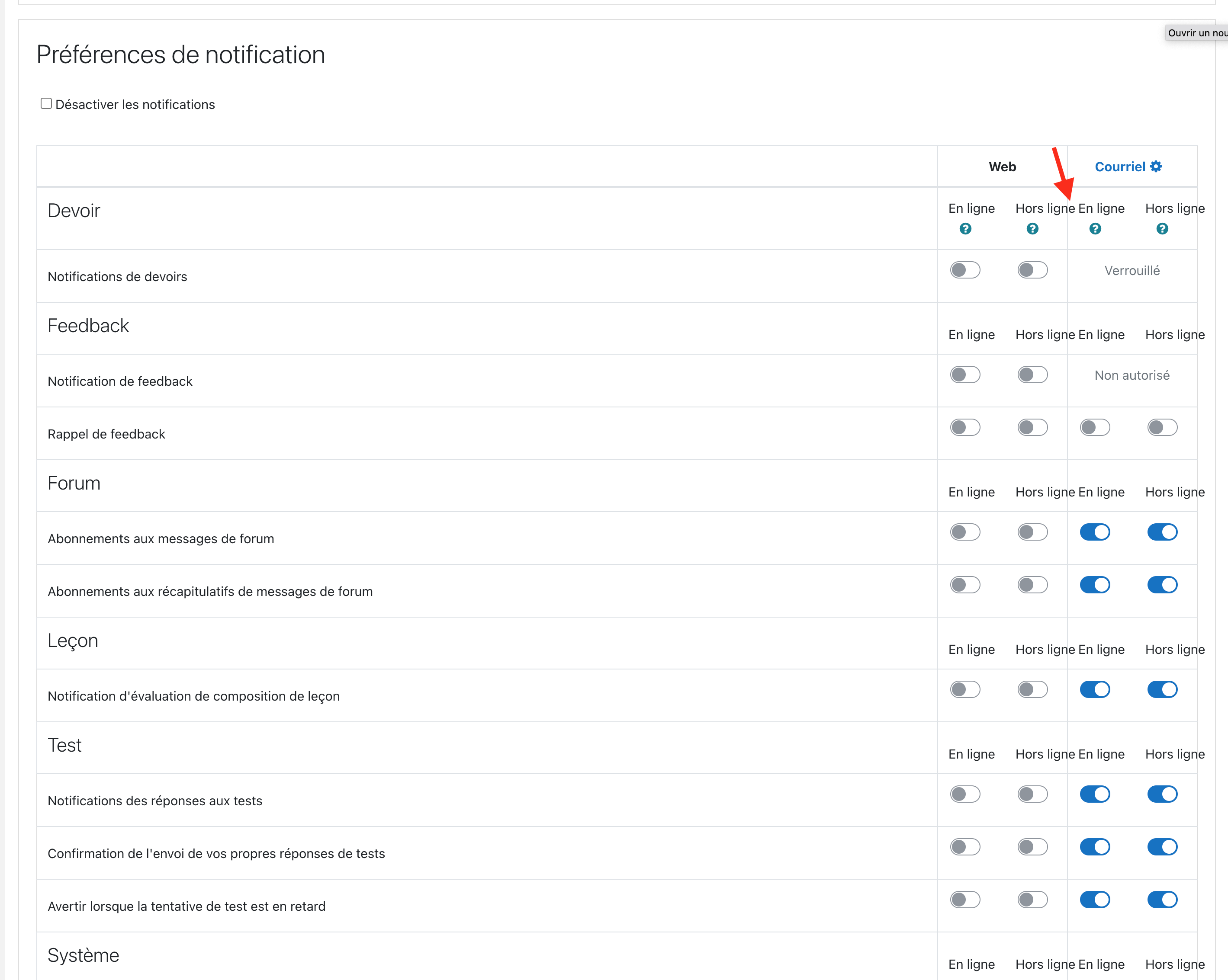Click help icon under Courriel En ligne
The image size is (1228, 980).
[1095, 229]
